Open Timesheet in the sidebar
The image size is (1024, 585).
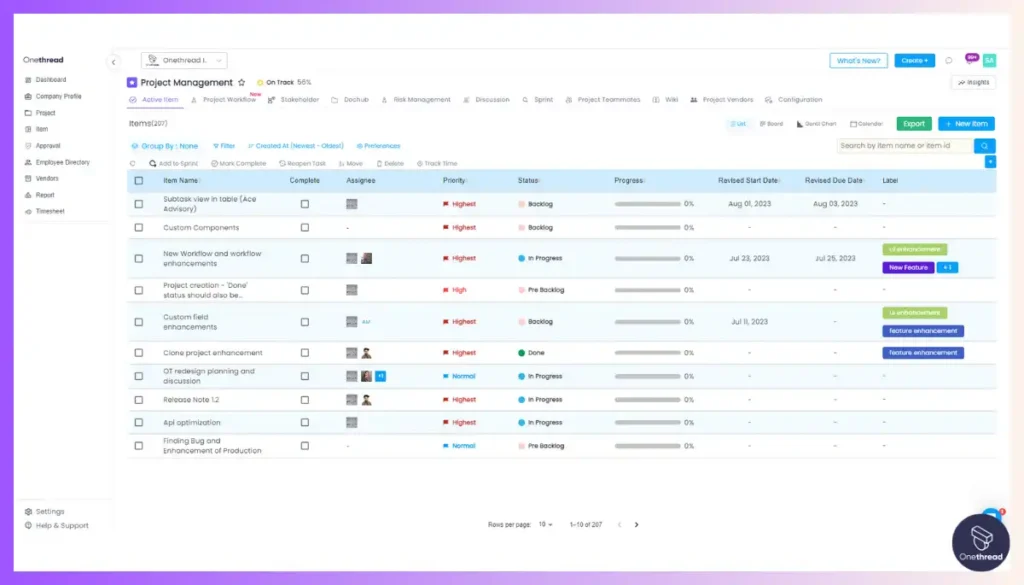[44, 212]
